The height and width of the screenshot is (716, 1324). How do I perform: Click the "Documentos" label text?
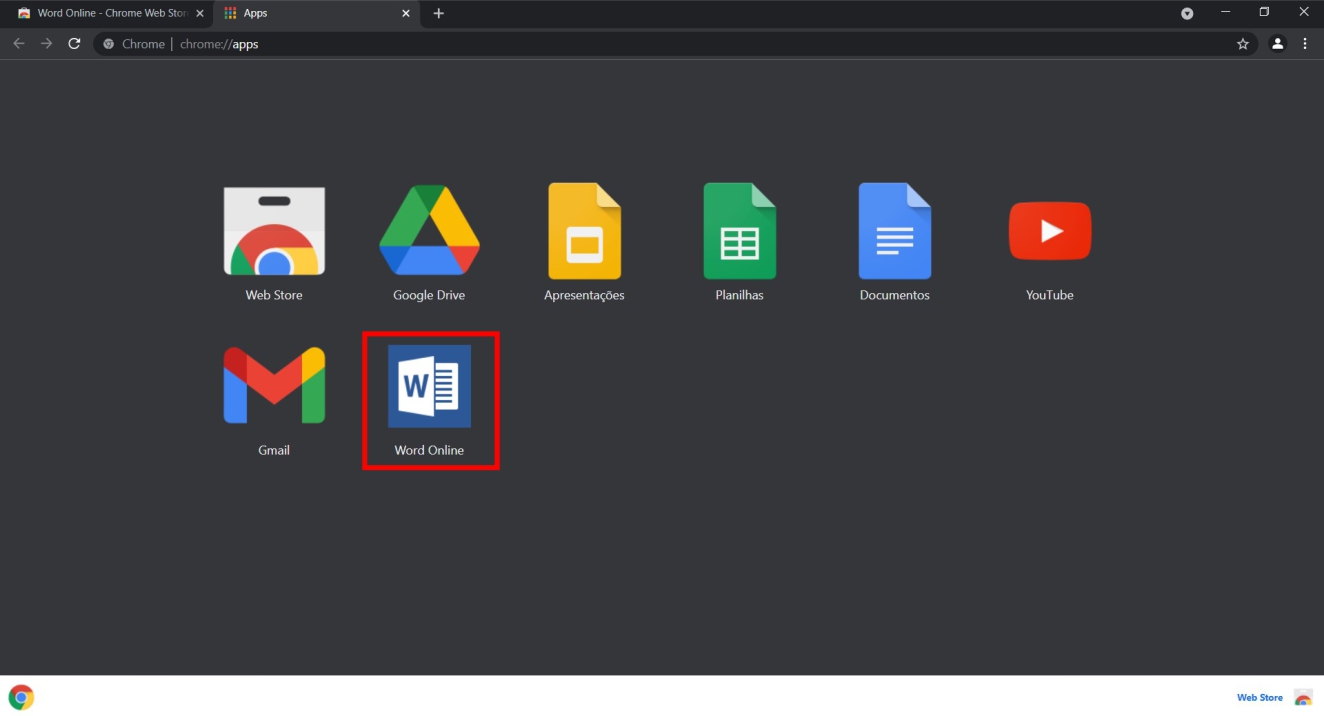point(894,295)
